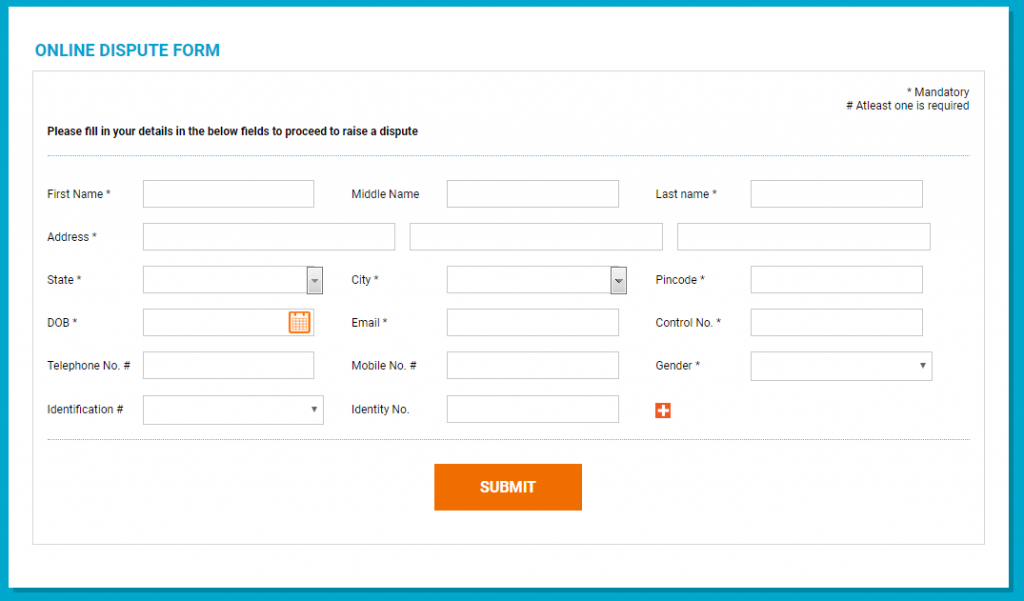Open the Gender dropdown

[840, 365]
